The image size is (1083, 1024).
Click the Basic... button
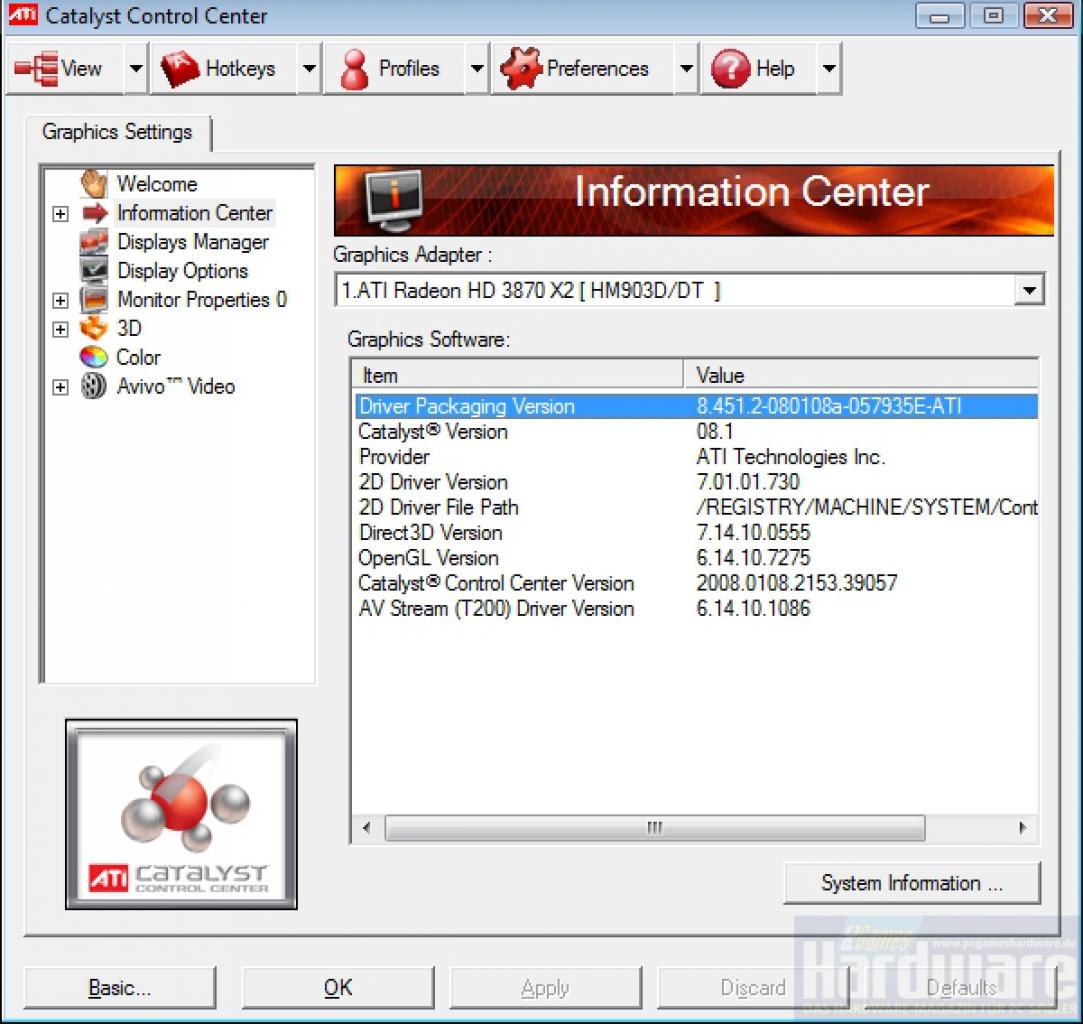click(119, 987)
